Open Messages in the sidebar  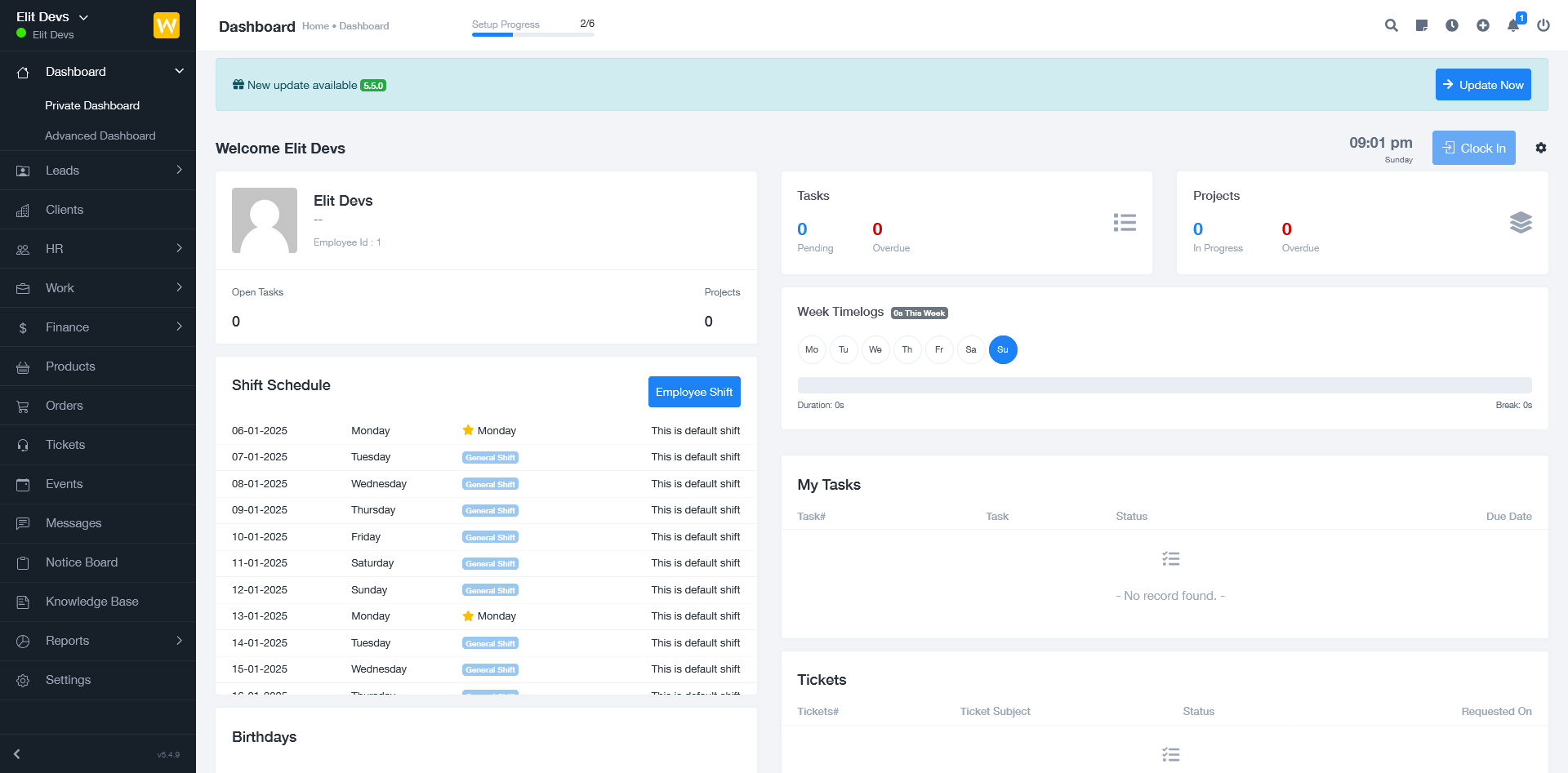[x=98, y=523]
